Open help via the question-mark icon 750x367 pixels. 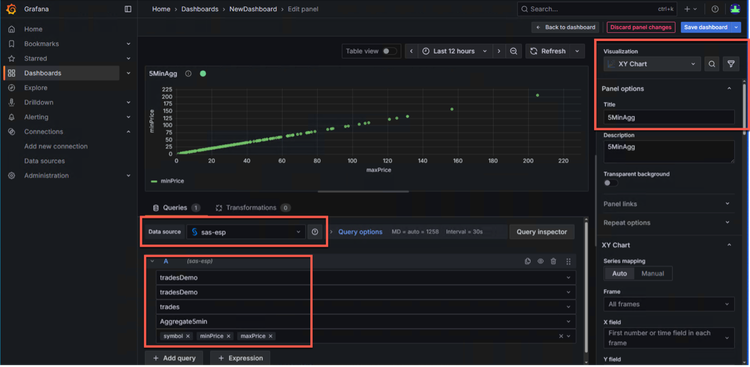click(x=715, y=9)
